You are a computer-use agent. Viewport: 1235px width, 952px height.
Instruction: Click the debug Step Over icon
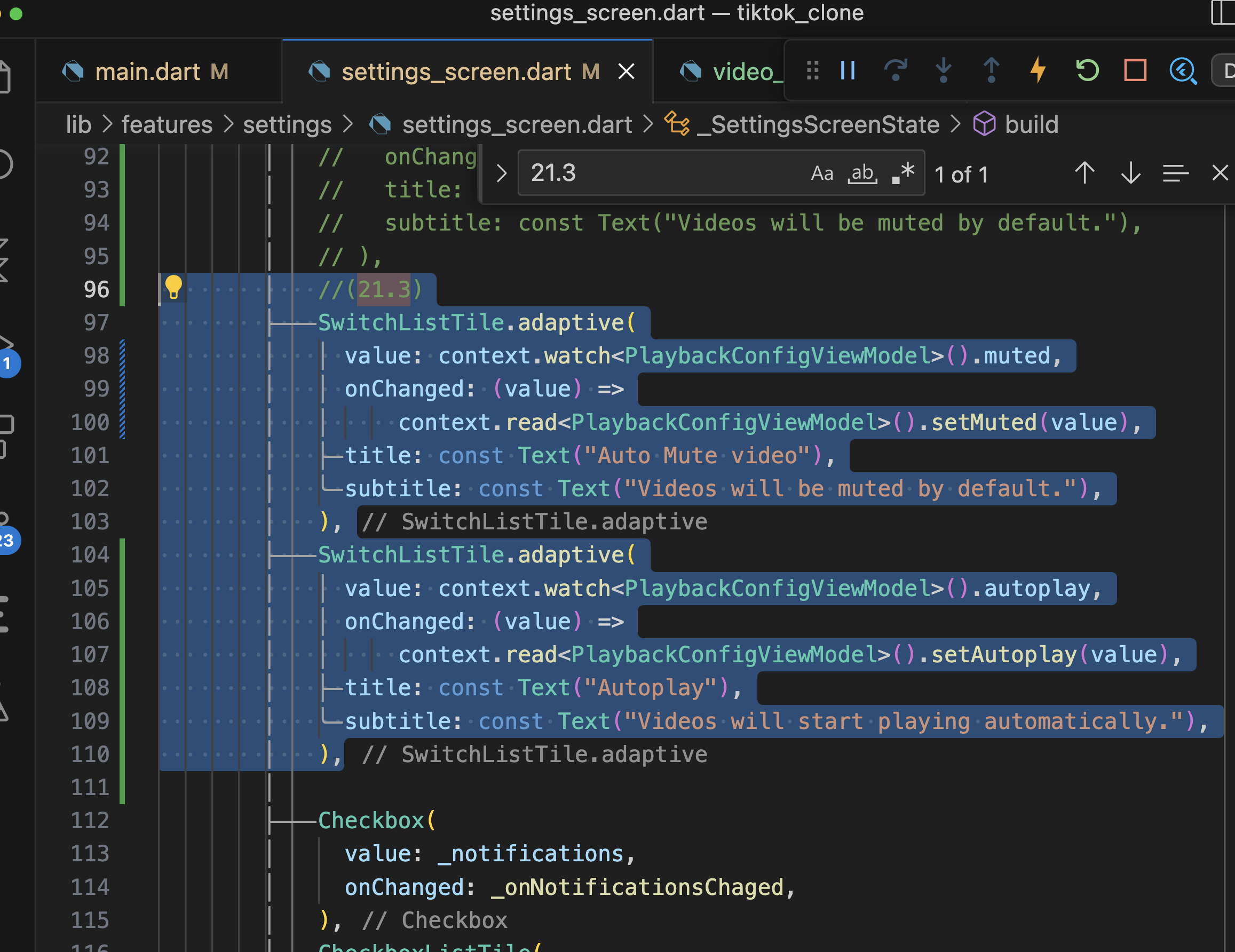(x=895, y=70)
